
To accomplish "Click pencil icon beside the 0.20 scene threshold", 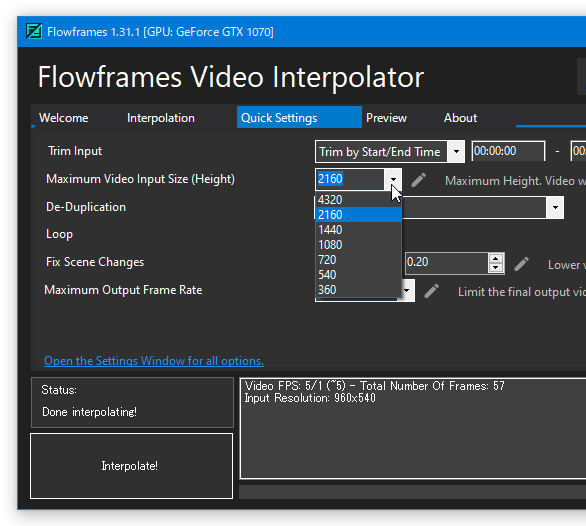I will [521, 264].
